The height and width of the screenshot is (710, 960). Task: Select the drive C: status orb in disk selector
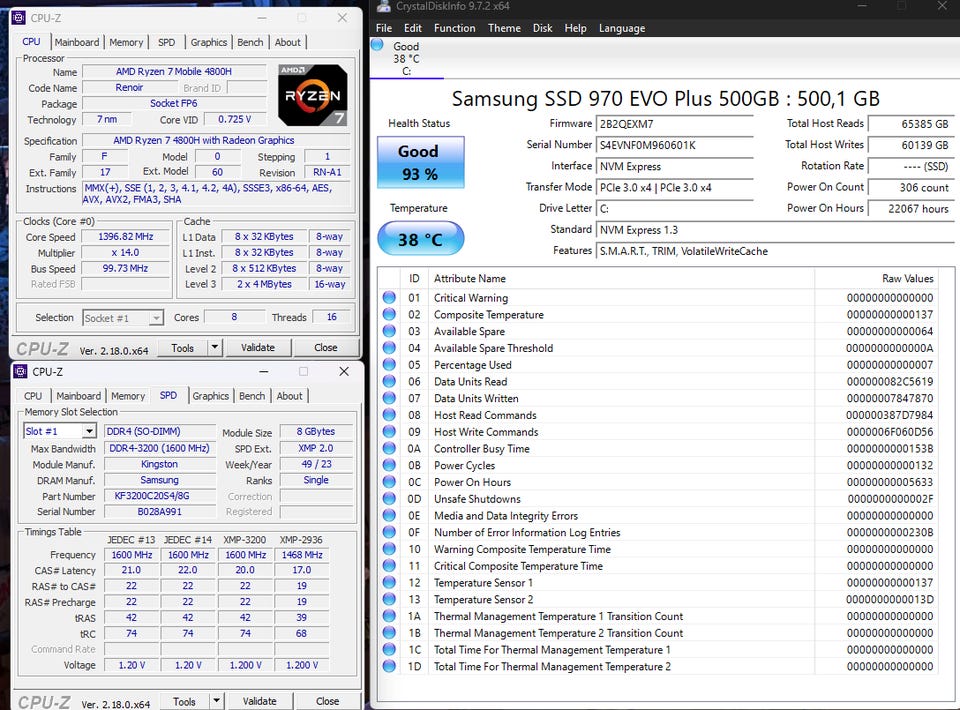tap(377, 45)
